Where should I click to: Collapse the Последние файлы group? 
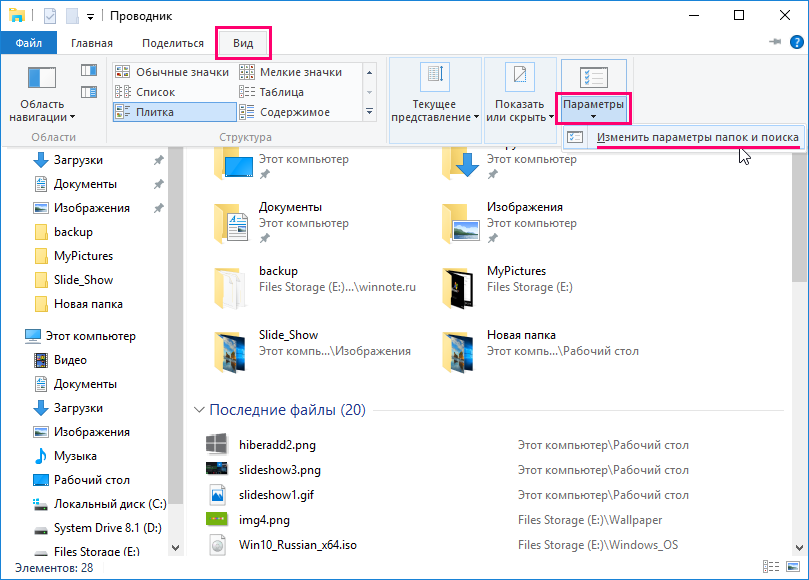coord(199,410)
